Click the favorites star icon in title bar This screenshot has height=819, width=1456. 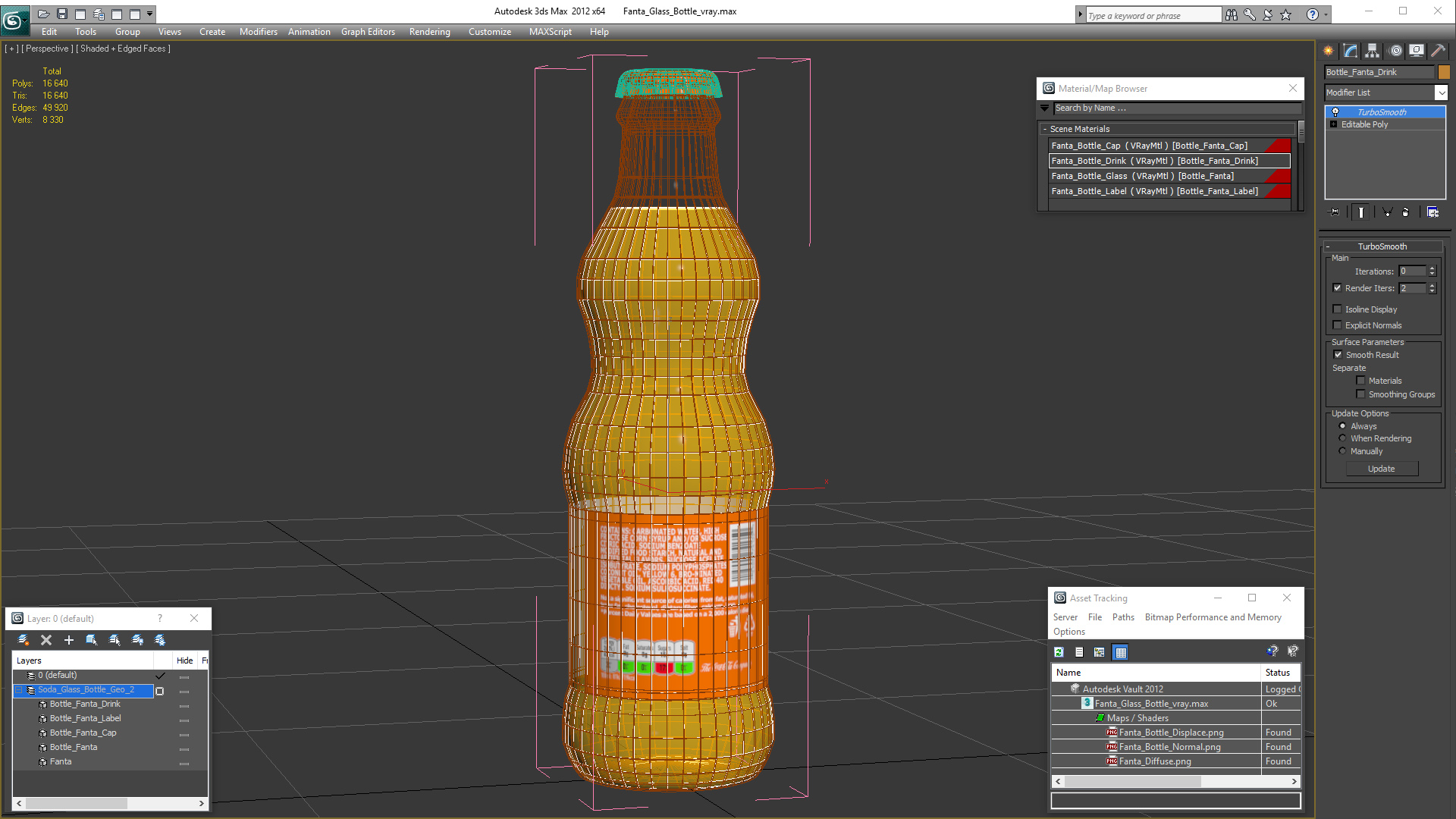[1286, 14]
